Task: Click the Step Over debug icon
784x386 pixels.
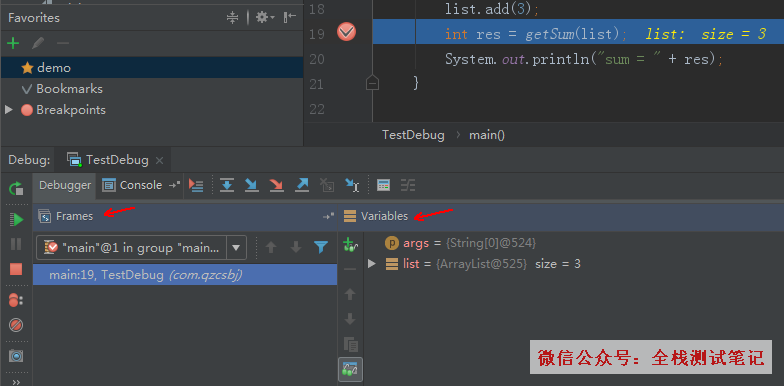Action: pos(227,185)
